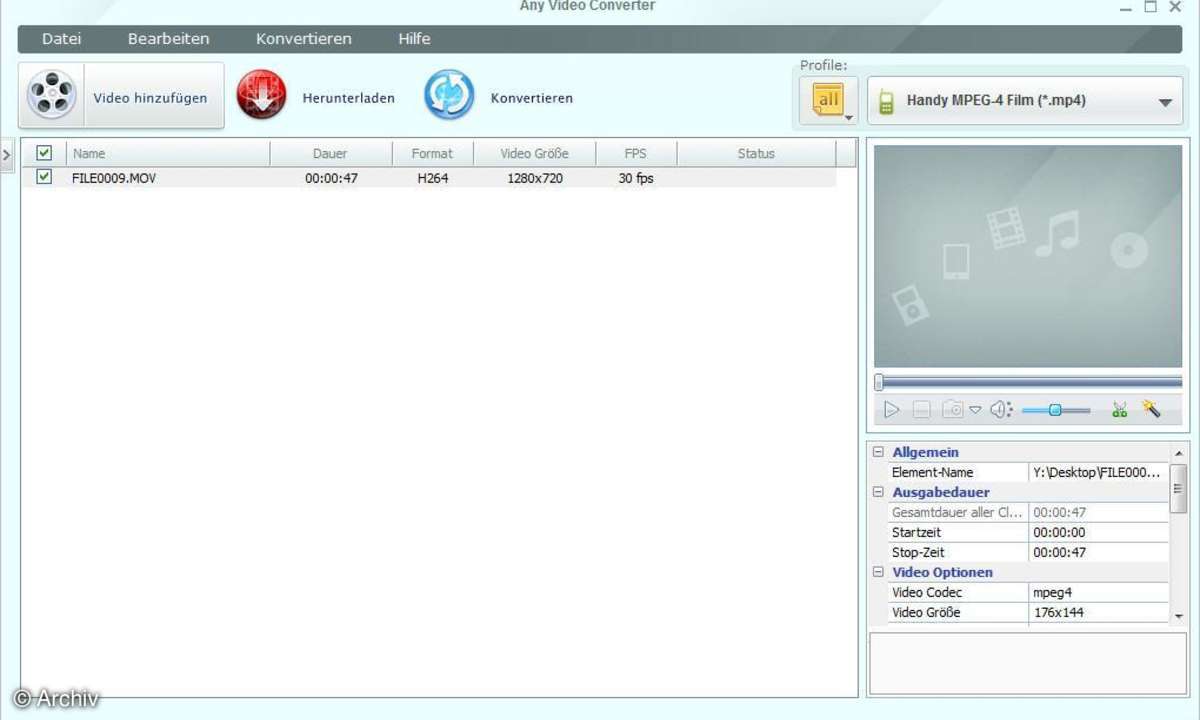Viewport: 1200px width, 720px height.
Task: Click the film reel Video hinzufügen icon
Action: pyautogui.click(x=52, y=96)
